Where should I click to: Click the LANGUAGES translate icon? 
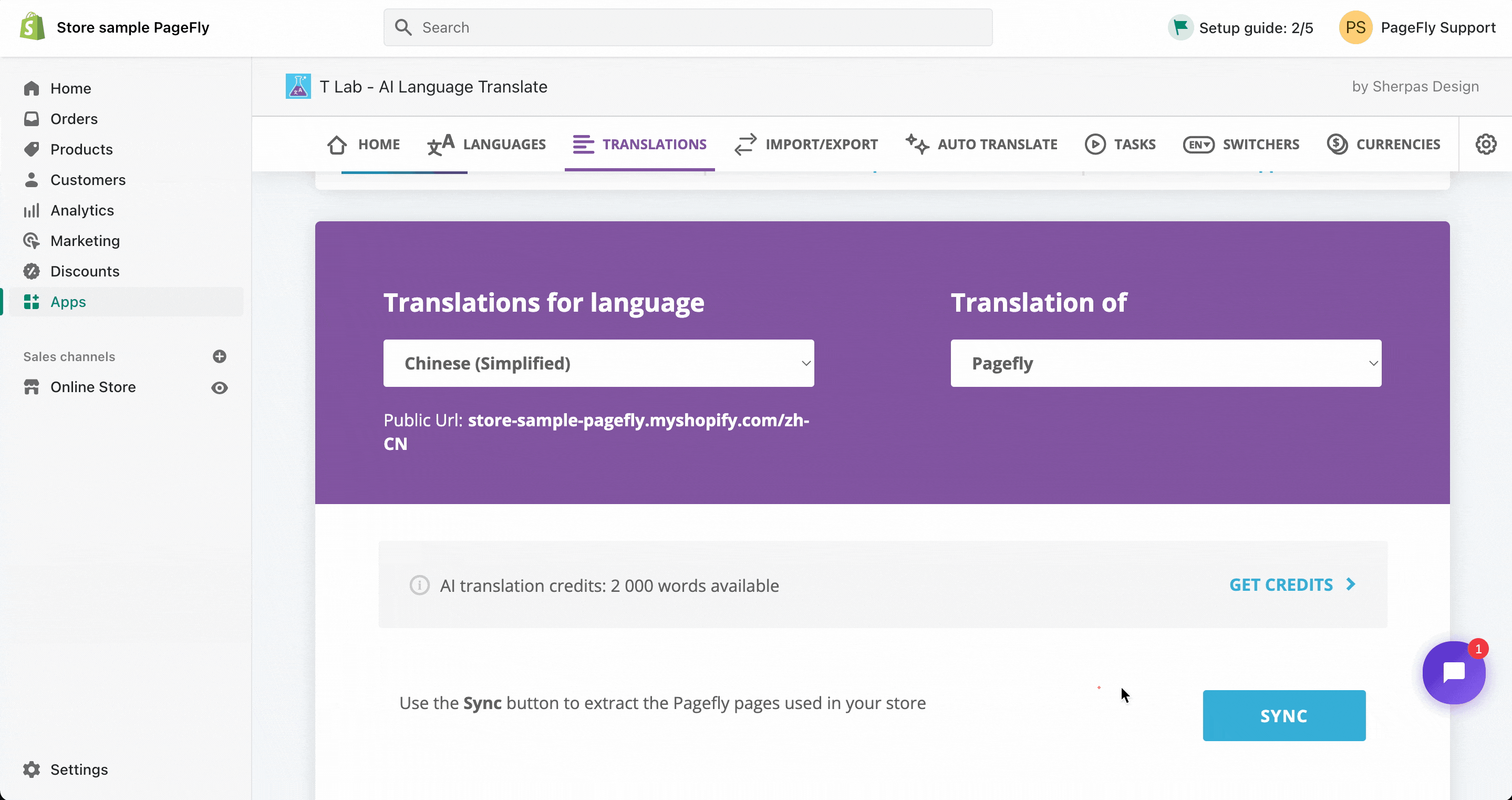[x=441, y=145]
